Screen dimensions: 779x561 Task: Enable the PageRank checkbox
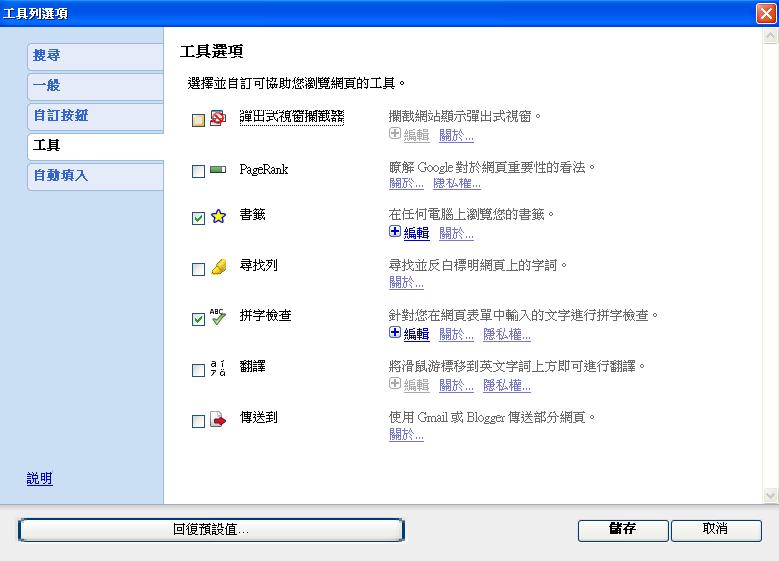coord(198,172)
